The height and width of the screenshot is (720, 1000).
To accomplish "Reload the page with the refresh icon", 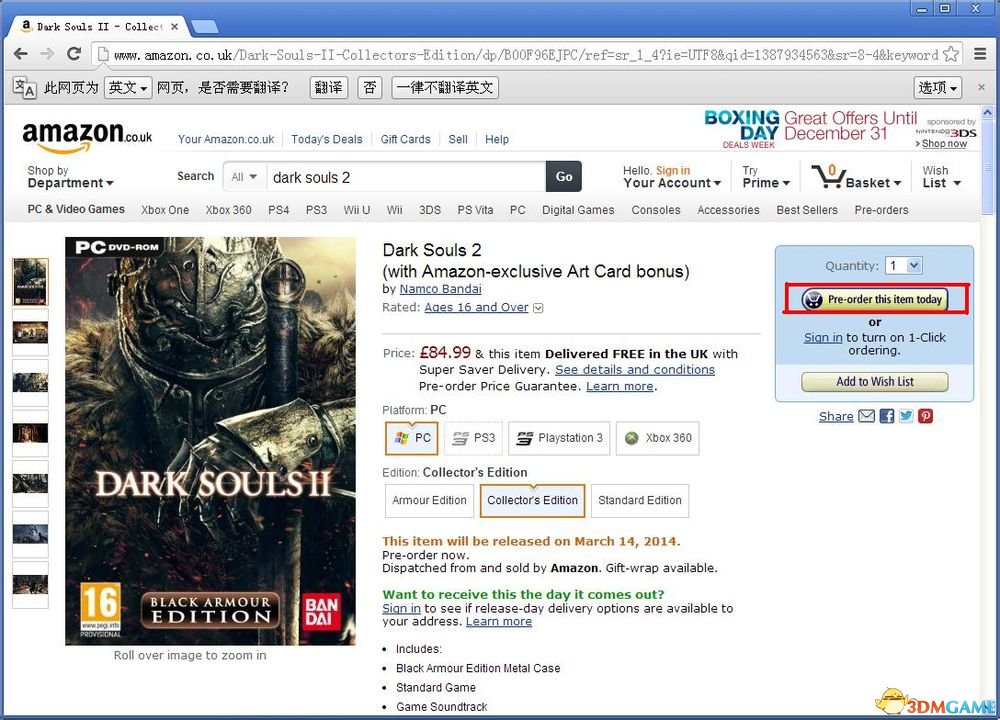I will pyautogui.click(x=74, y=54).
